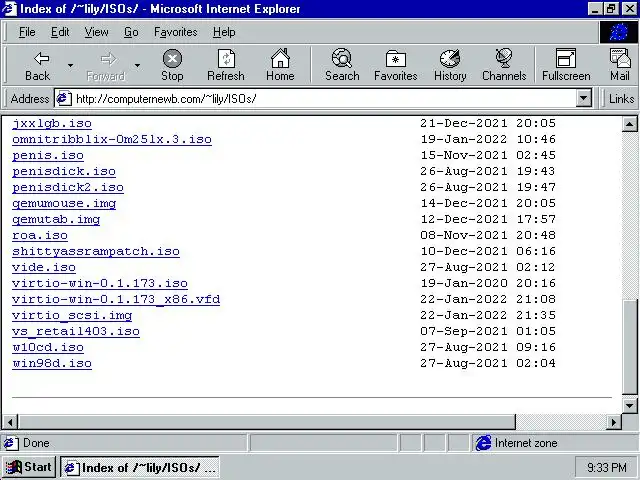
Task: Click the date 19-Jan-2020 20:16
Action: [488, 283]
